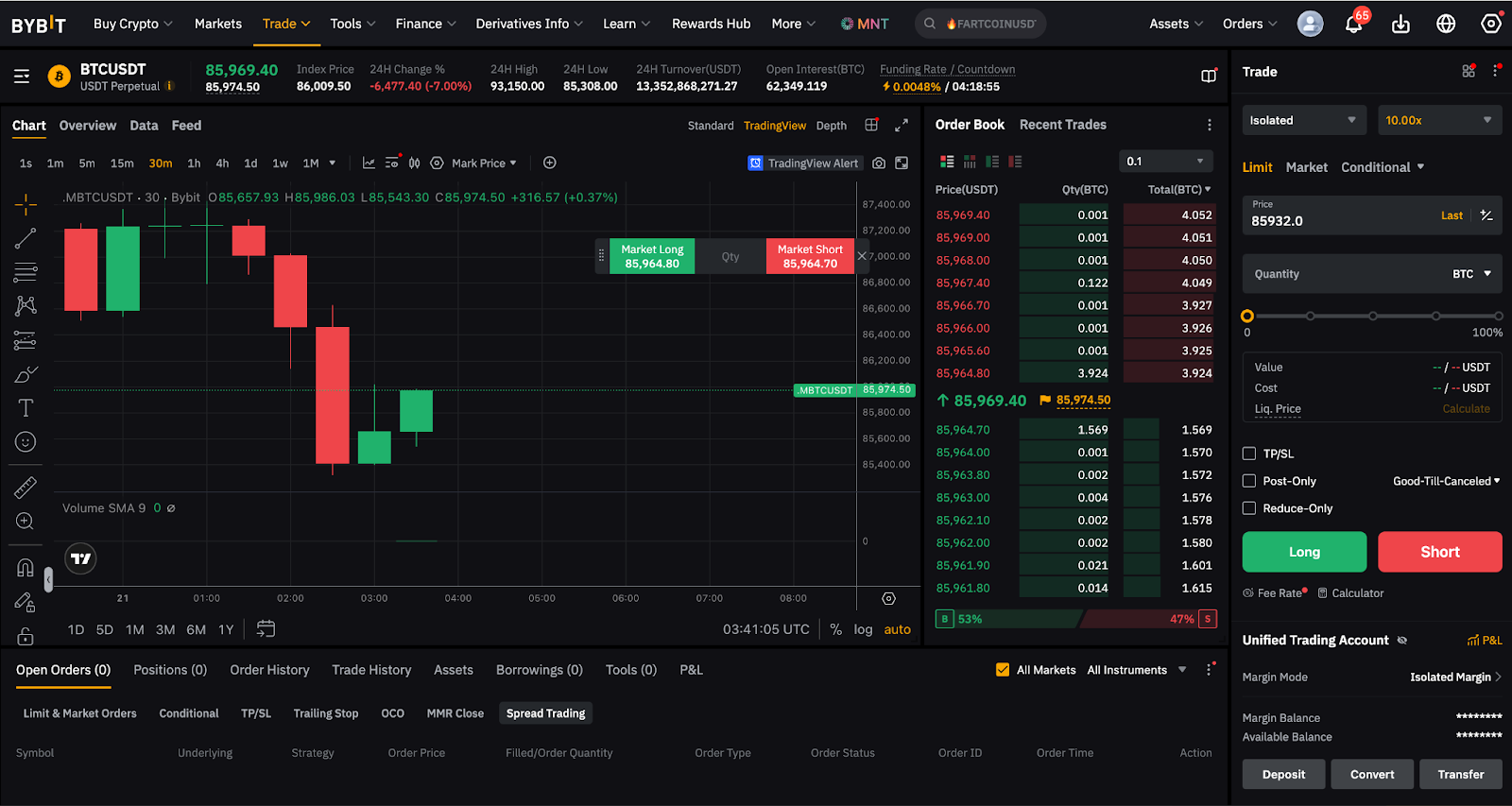Open chart indicators icon

point(369,163)
